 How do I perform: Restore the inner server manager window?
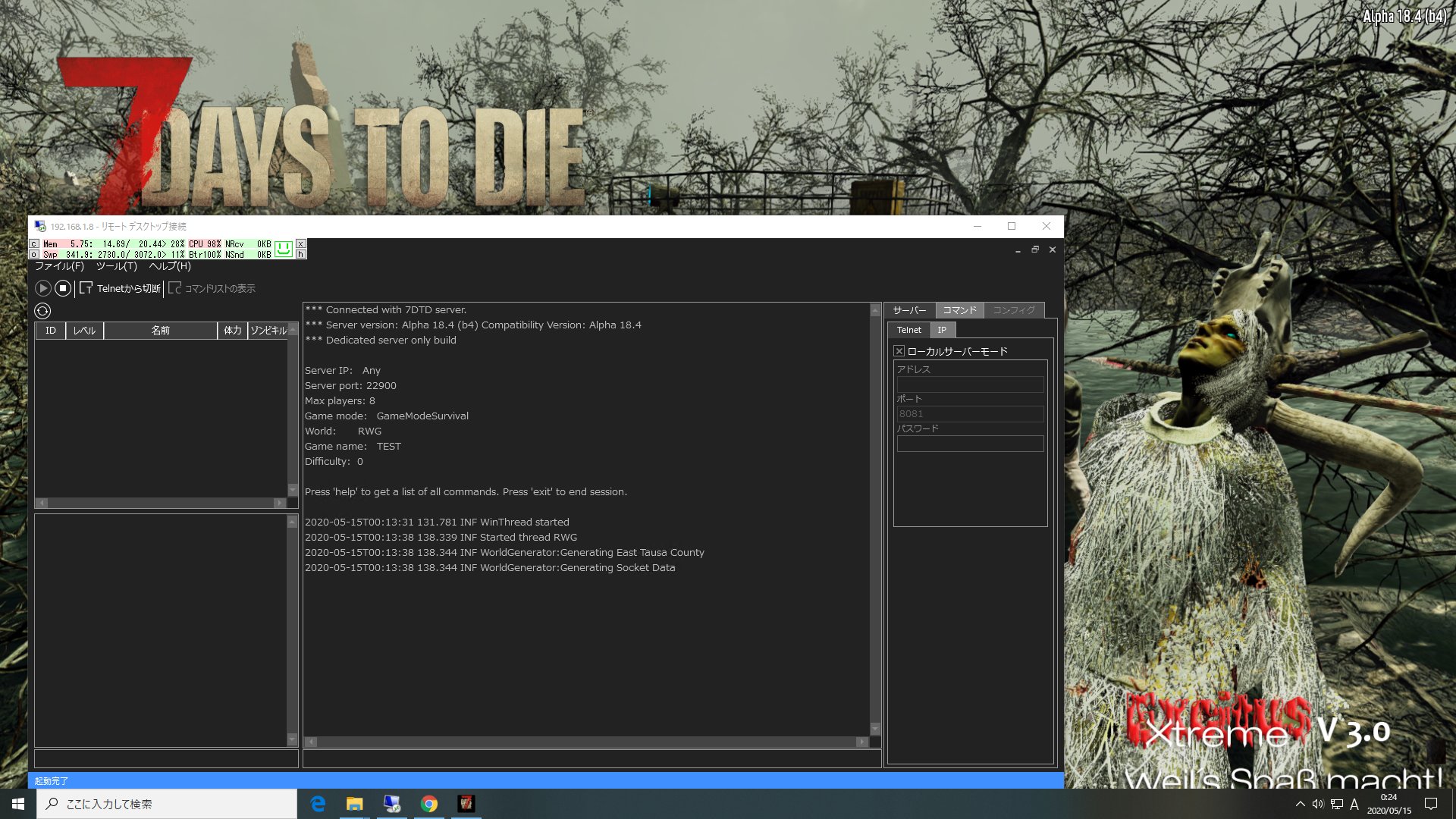click(1035, 249)
